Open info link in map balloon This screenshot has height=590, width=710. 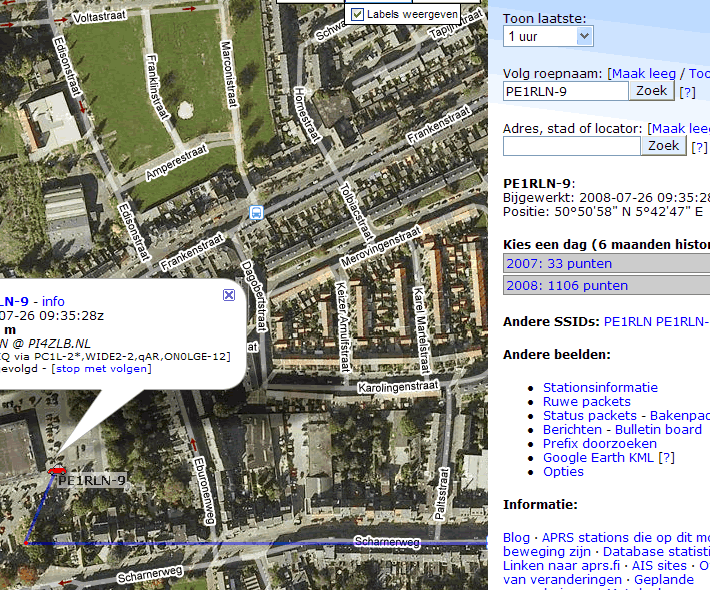pos(53,302)
